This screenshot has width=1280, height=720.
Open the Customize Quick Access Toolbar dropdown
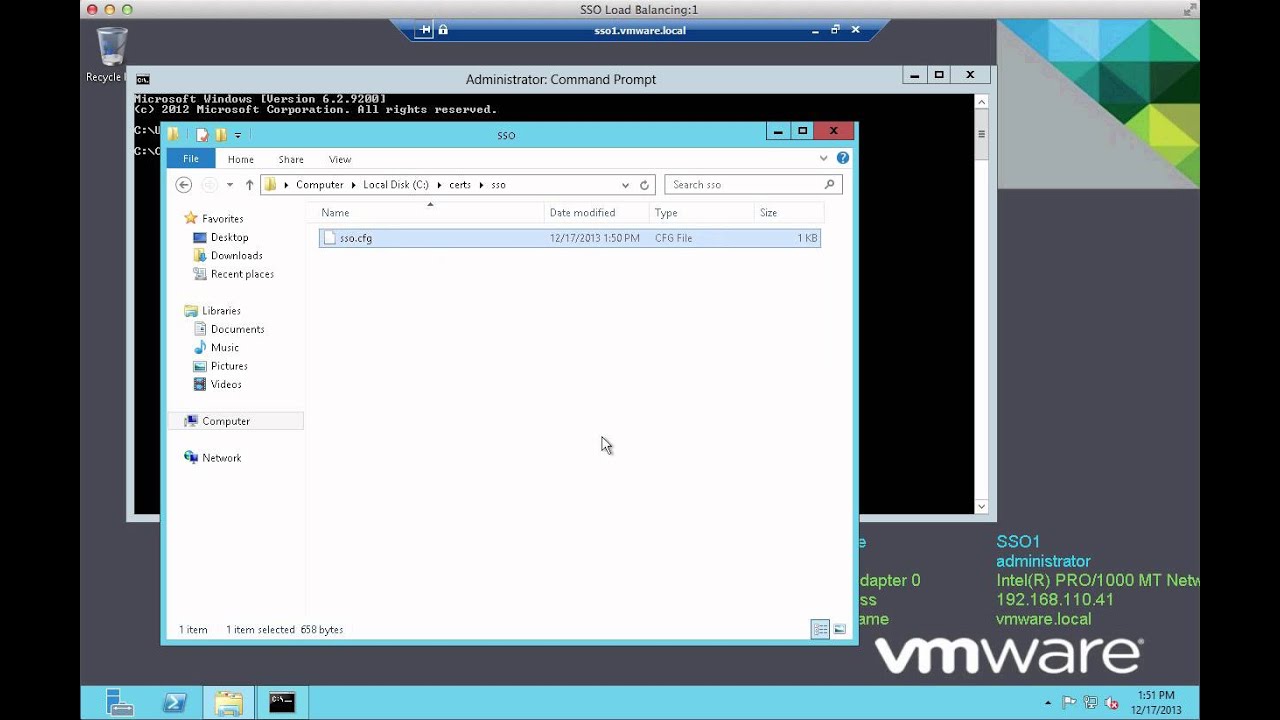pos(238,135)
